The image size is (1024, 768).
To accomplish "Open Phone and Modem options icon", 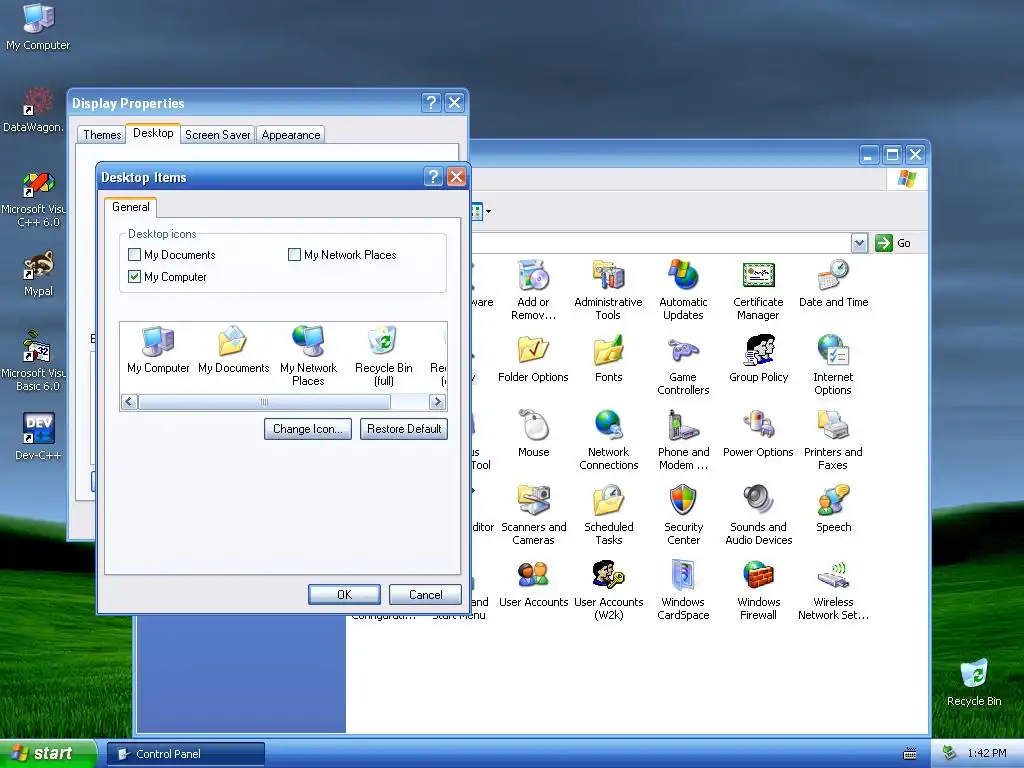I will (x=683, y=440).
